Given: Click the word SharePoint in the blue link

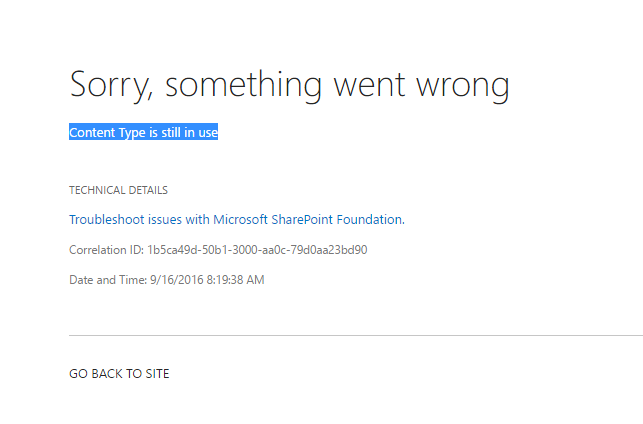Looking at the screenshot, I should tap(302, 220).
